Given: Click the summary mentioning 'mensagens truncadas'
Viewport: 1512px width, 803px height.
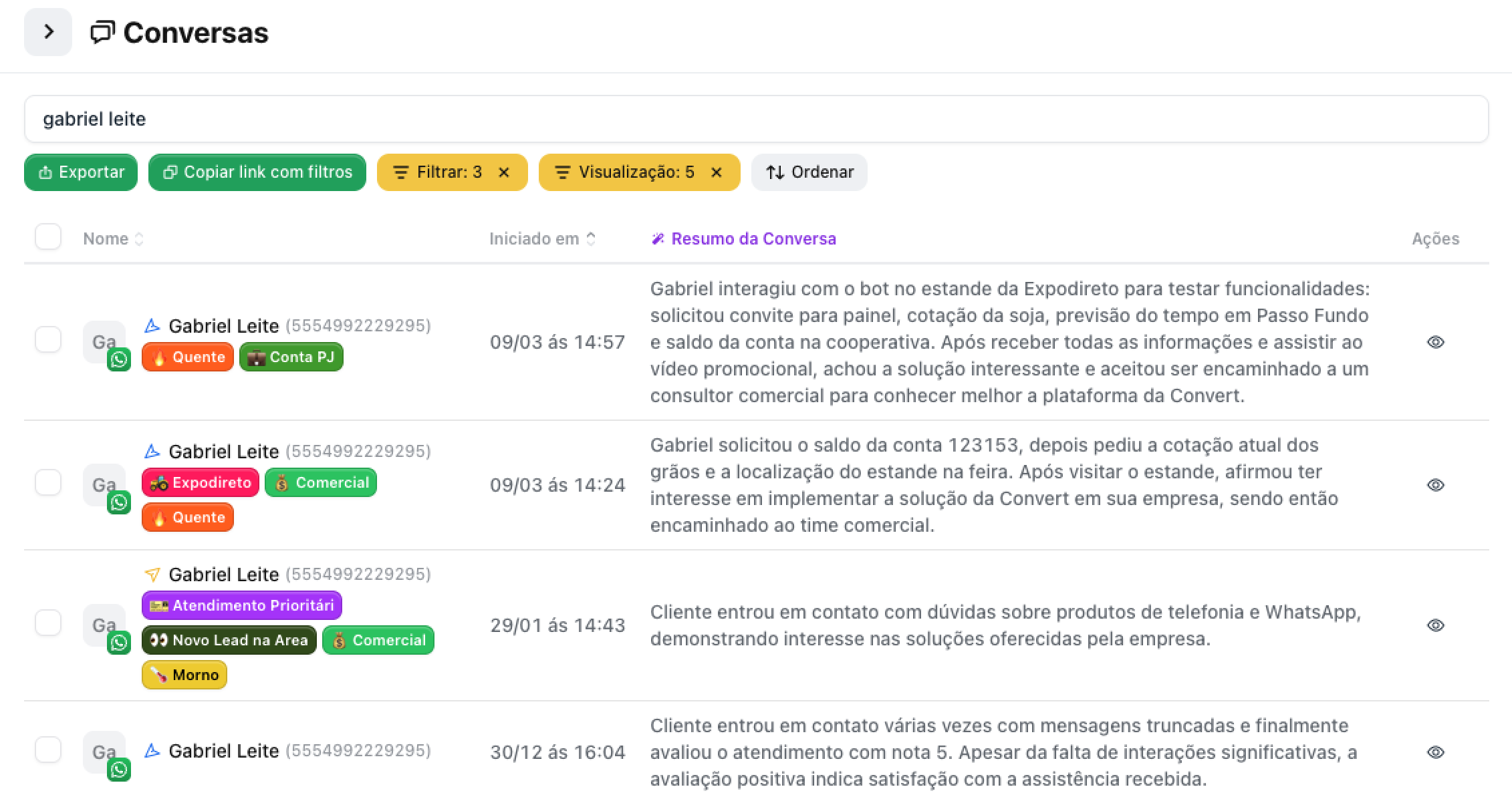Looking at the screenshot, I should (x=1004, y=752).
